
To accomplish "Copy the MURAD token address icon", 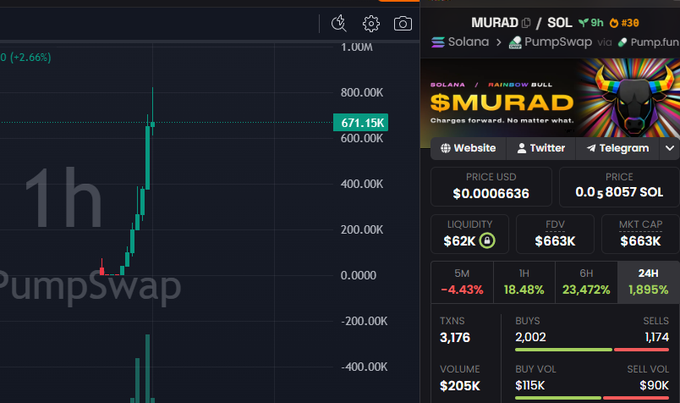I will coord(526,23).
